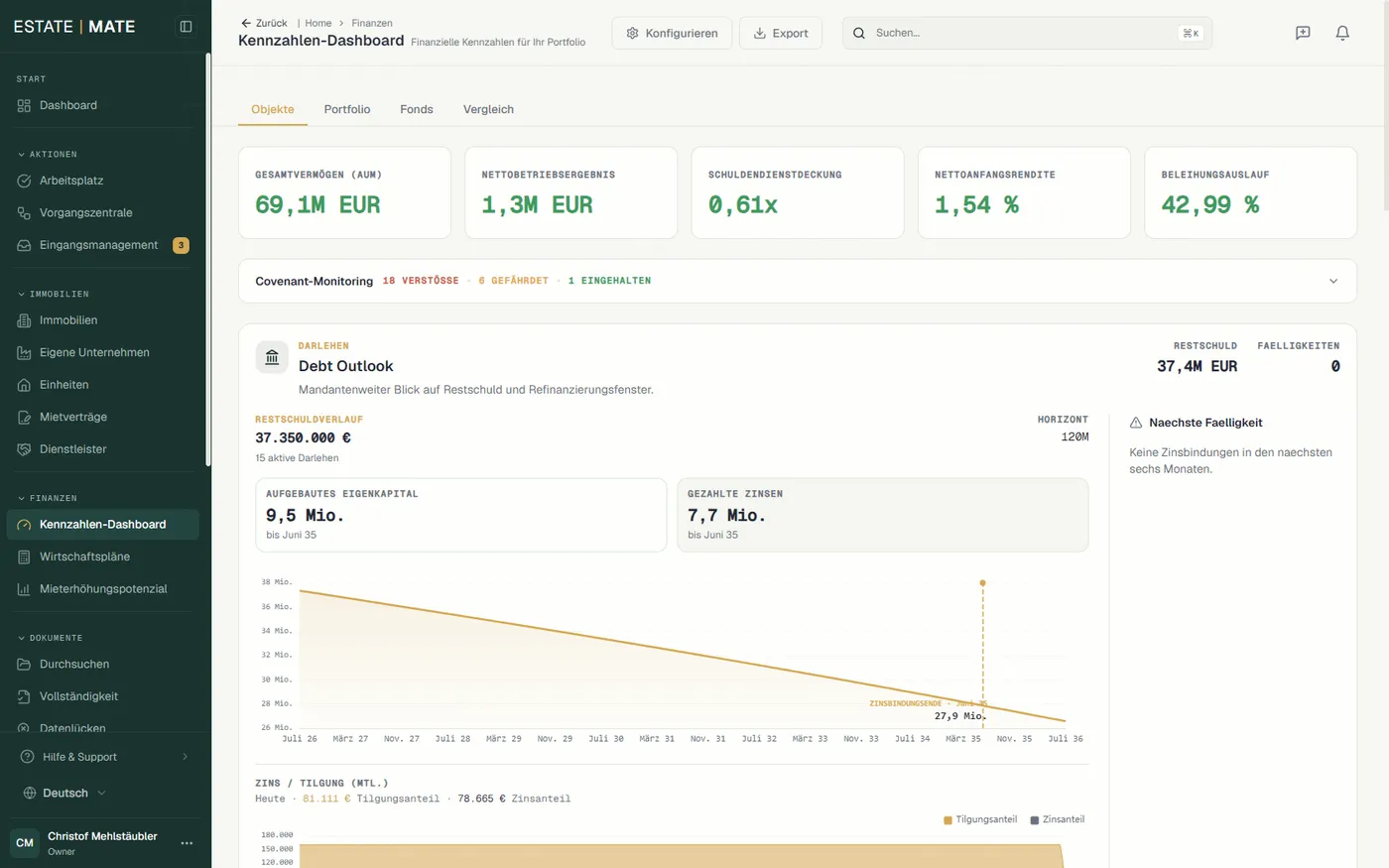Open the Deutsch language dropdown
The image size is (1389, 868).
click(x=65, y=793)
